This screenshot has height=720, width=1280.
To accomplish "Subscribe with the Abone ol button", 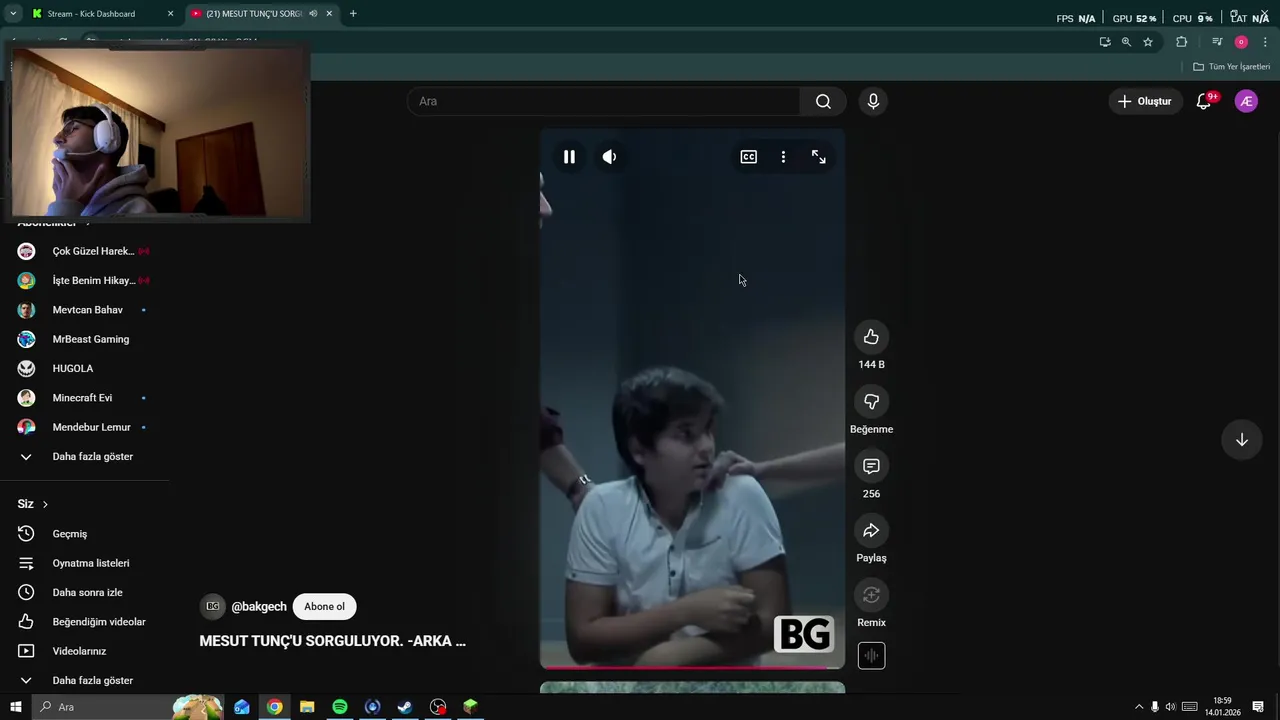I will (324, 606).
